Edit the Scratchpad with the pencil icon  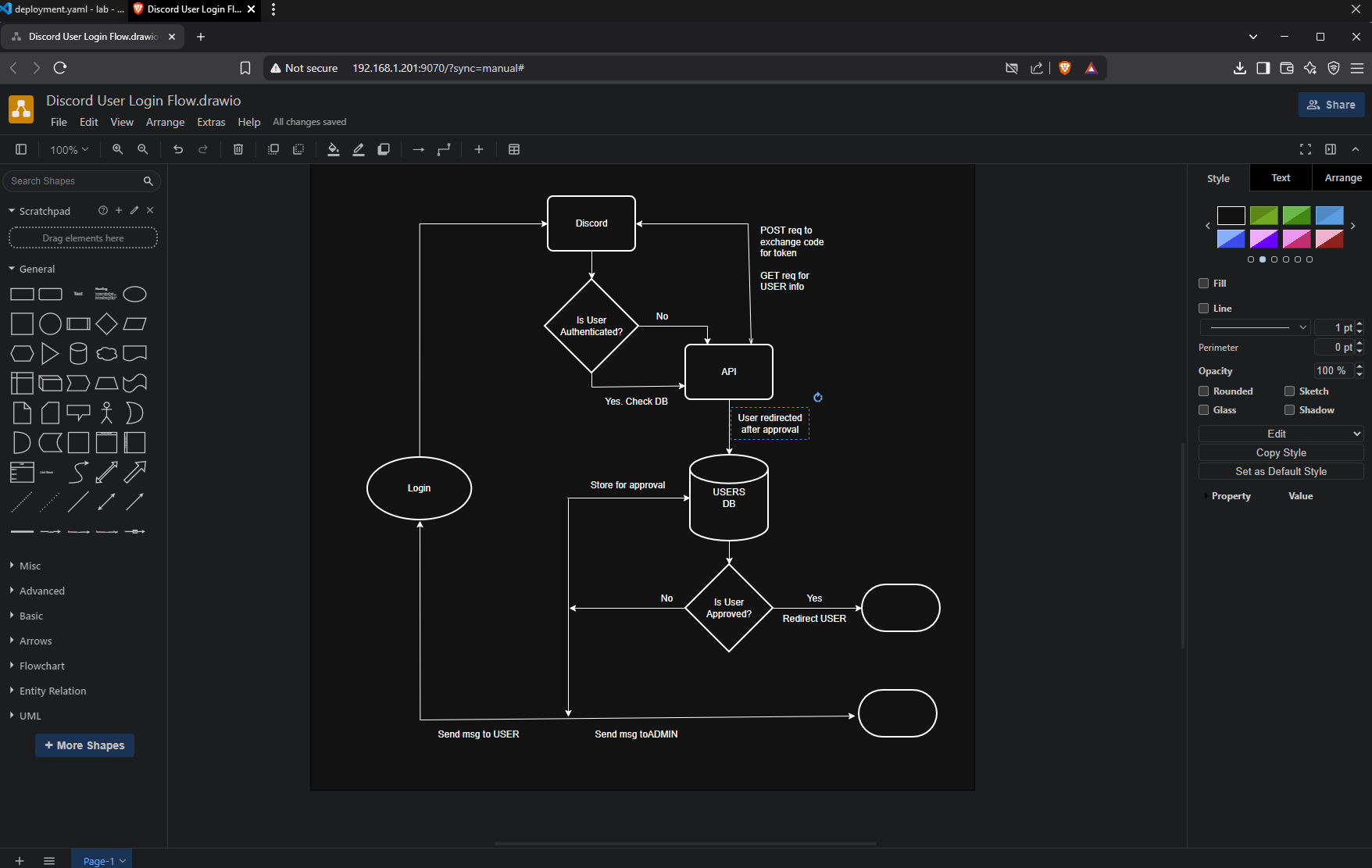pyautogui.click(x=134, y=210)
